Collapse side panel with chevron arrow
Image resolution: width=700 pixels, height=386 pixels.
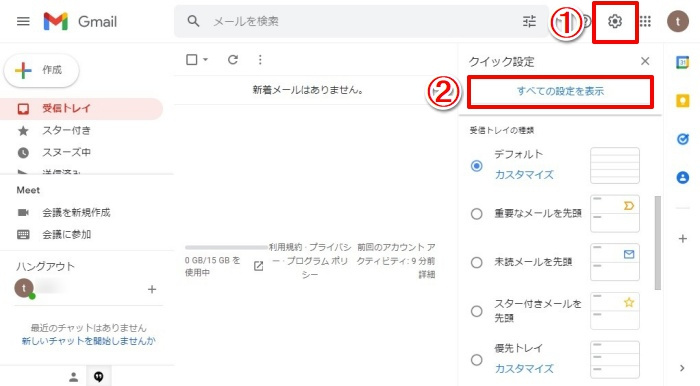pyautogui.click(x=682, y=368)
